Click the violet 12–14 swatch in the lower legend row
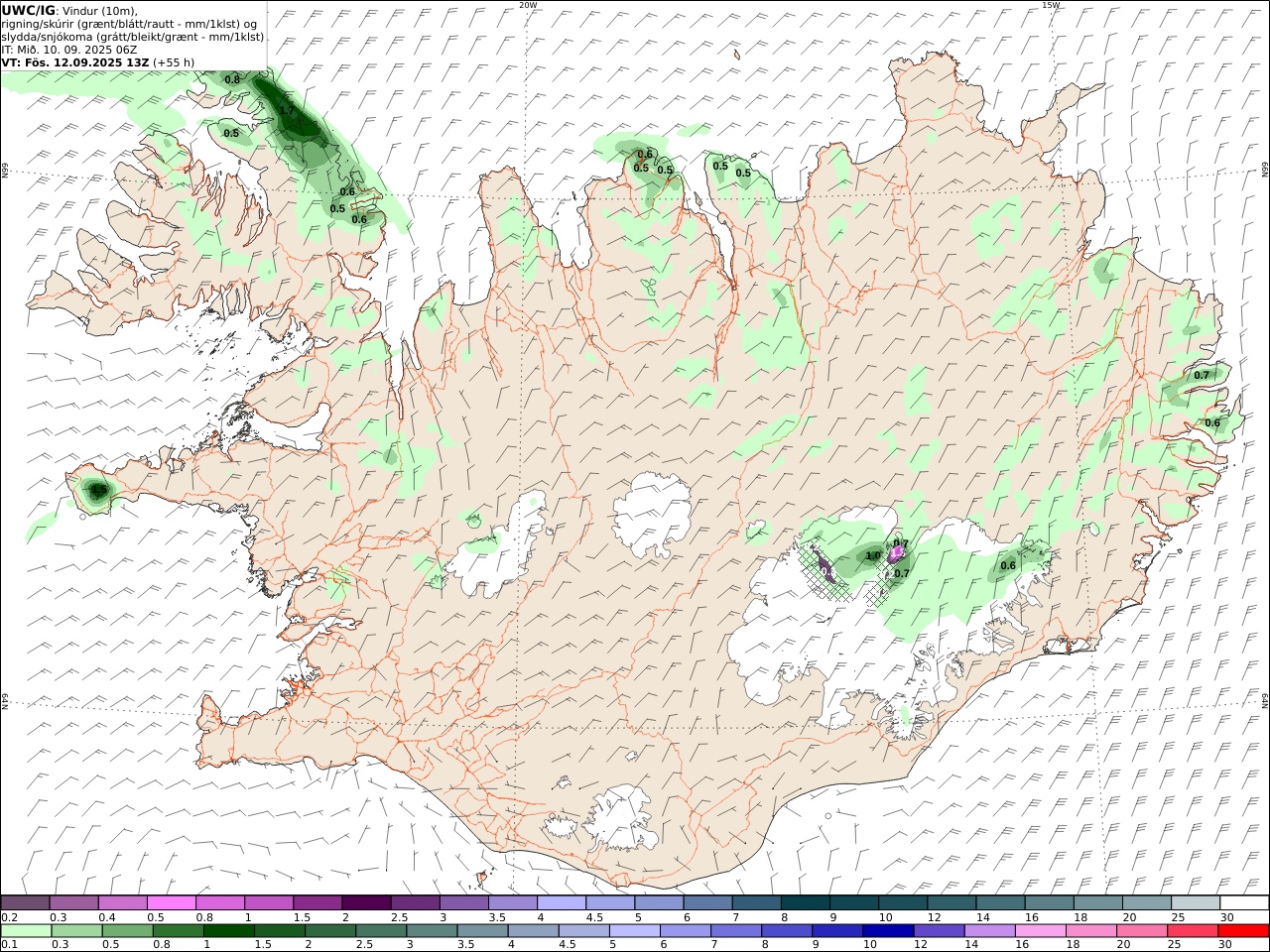The width and height of the screenshot is (1270, 952). [x=938, y=930]
